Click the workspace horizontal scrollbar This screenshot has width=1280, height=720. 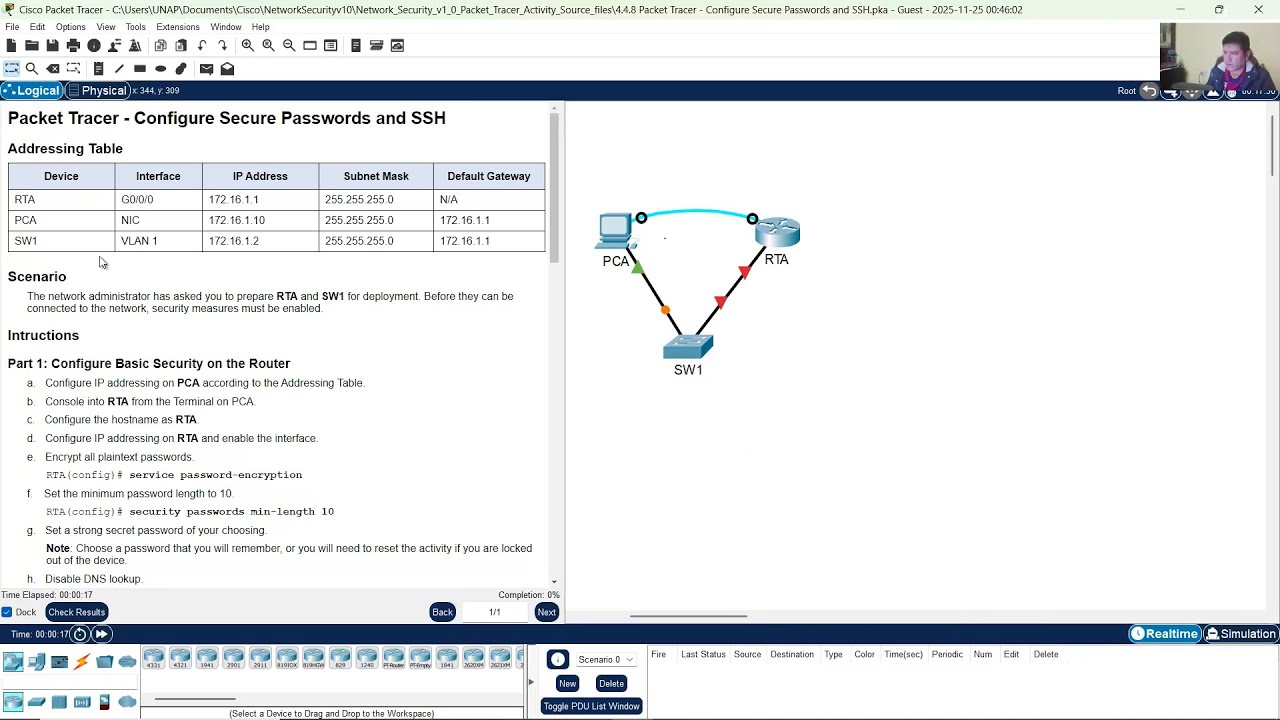point(688,616)
